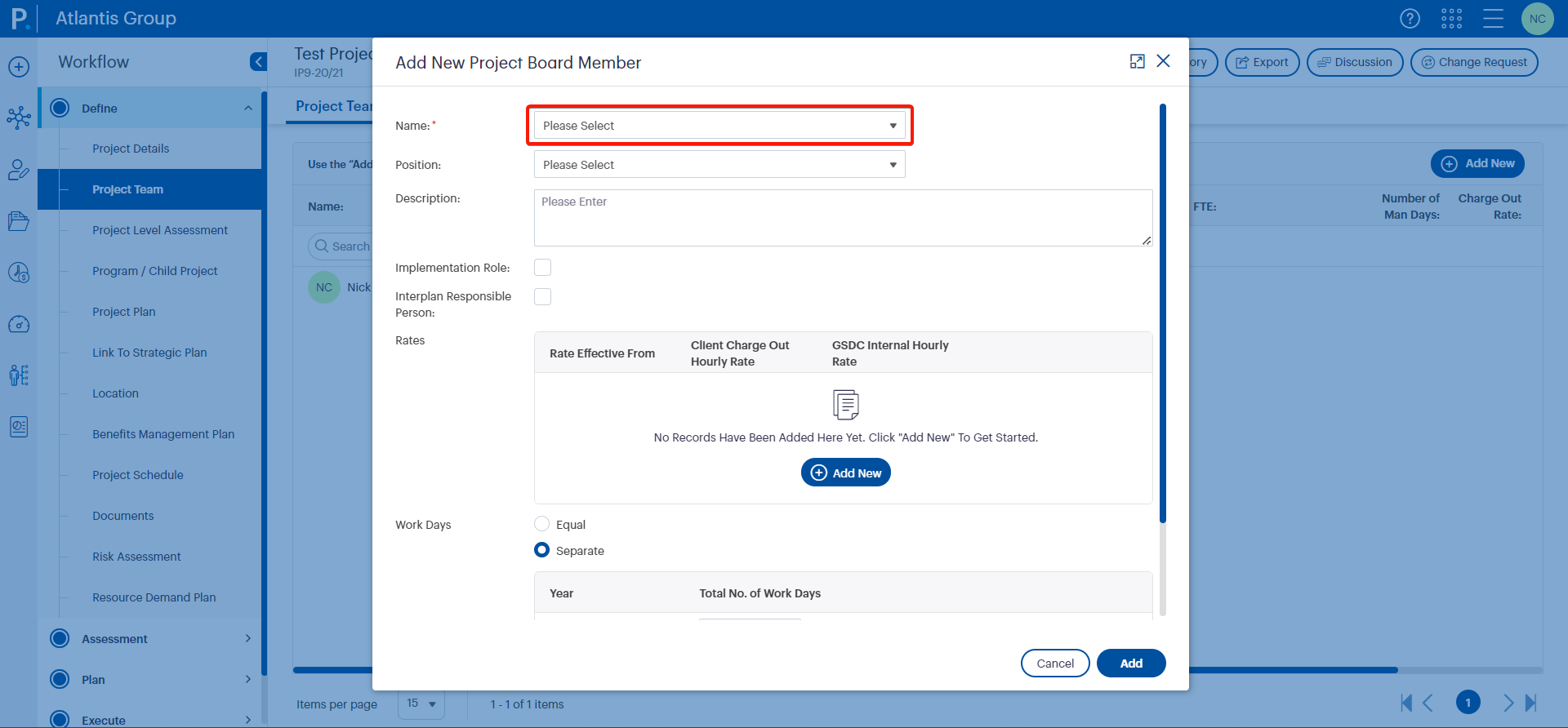Open Project Plan in workflow menu
Screen dimensions: 1568x728
(123, 312)
